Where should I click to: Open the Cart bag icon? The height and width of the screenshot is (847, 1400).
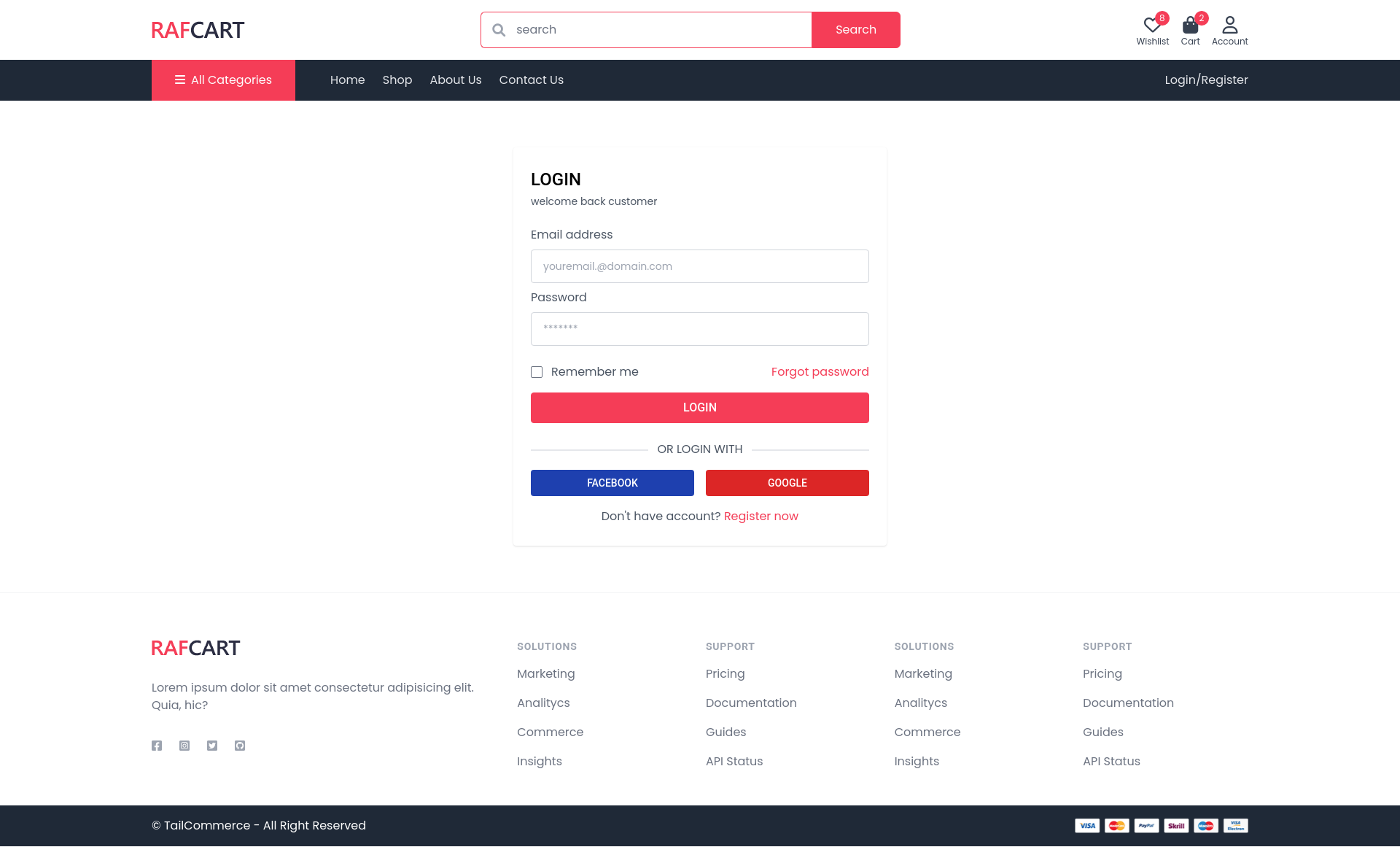pyautogui.click(x=1190, y=26)
